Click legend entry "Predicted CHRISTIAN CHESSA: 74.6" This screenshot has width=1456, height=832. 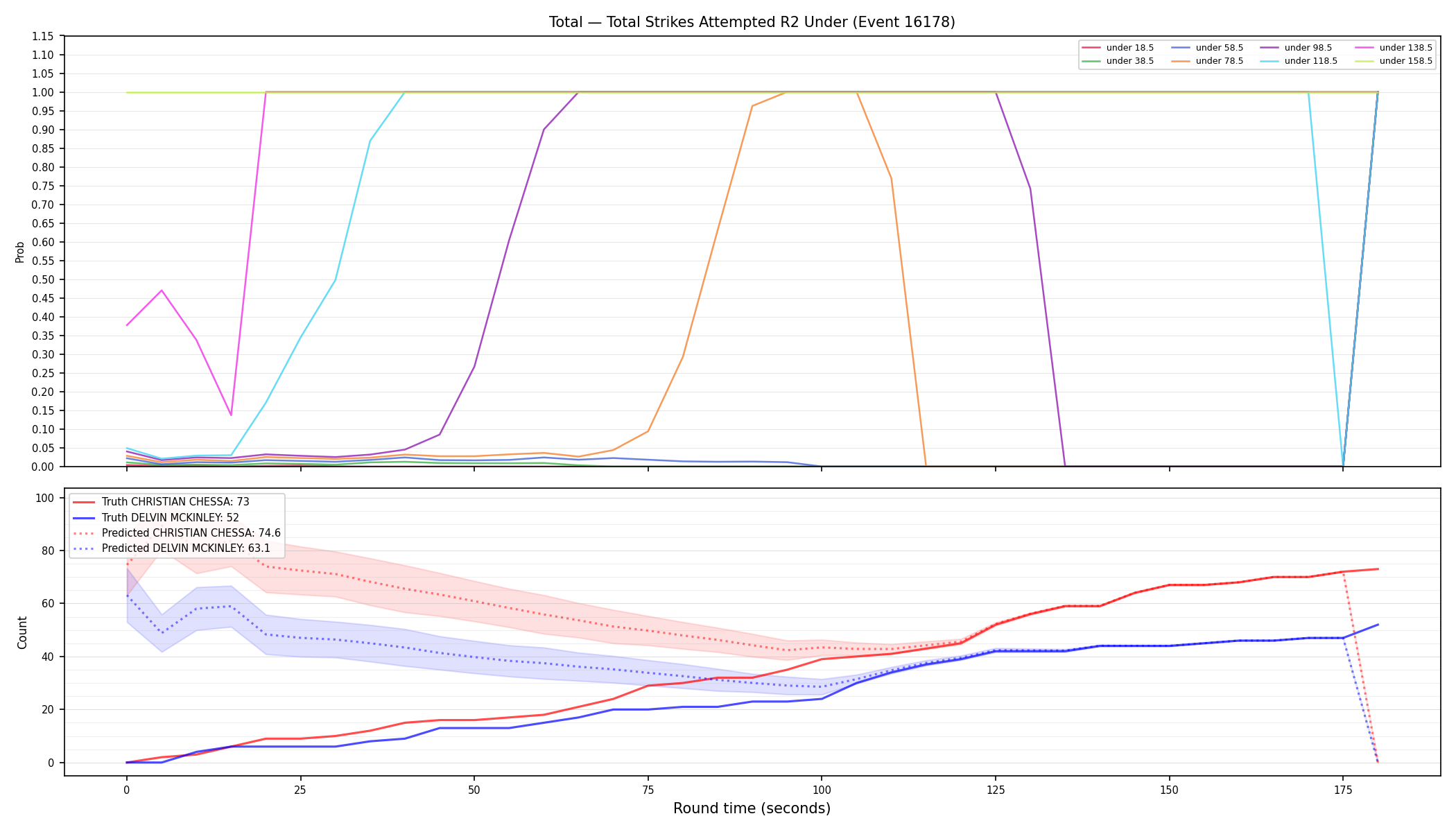pos(191,533)
